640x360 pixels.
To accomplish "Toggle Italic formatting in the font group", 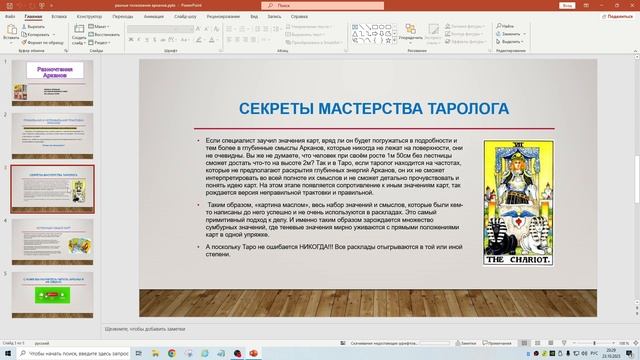I will click(x=139, y=40).
